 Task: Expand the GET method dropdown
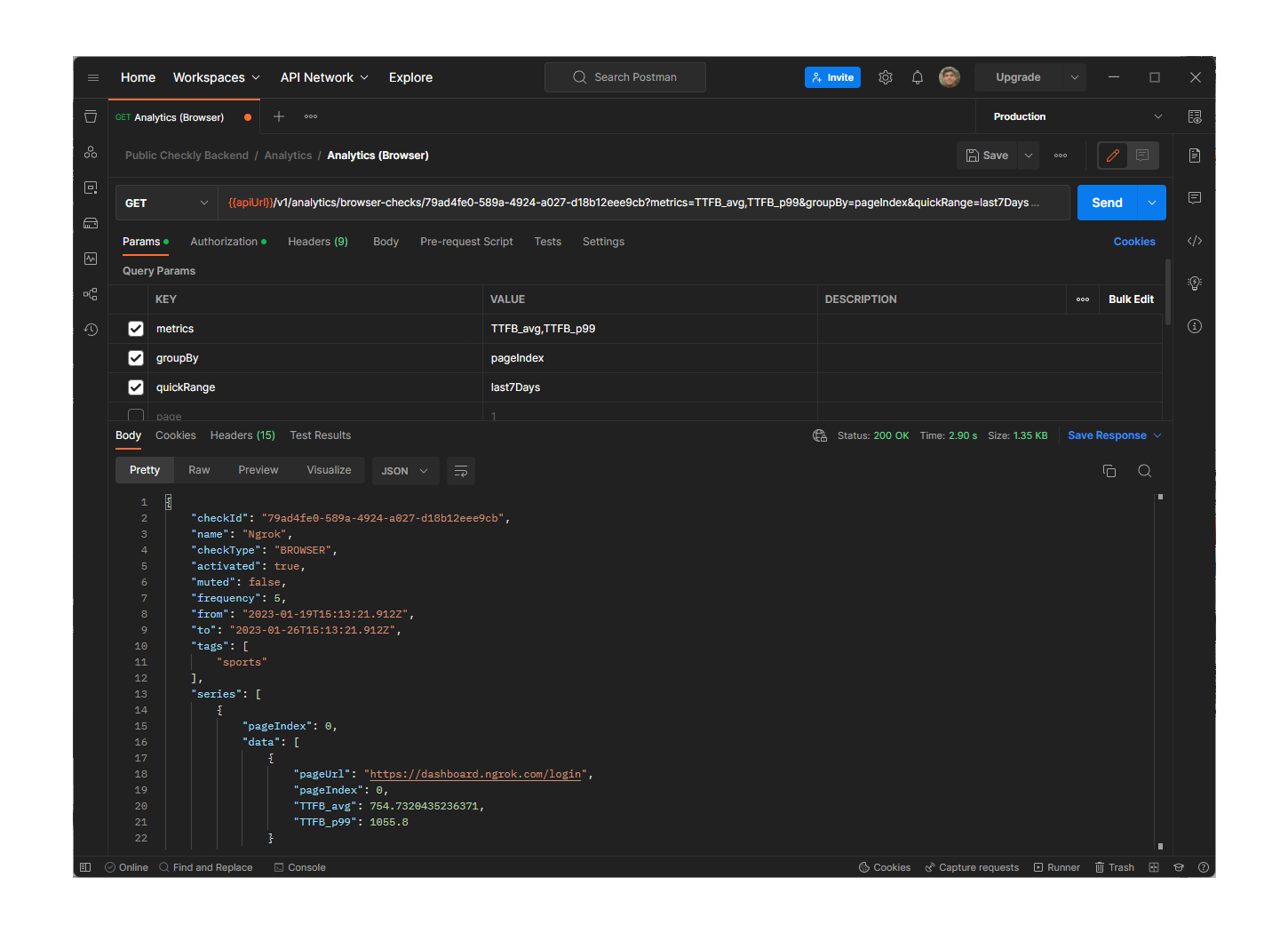pos(166,203)
